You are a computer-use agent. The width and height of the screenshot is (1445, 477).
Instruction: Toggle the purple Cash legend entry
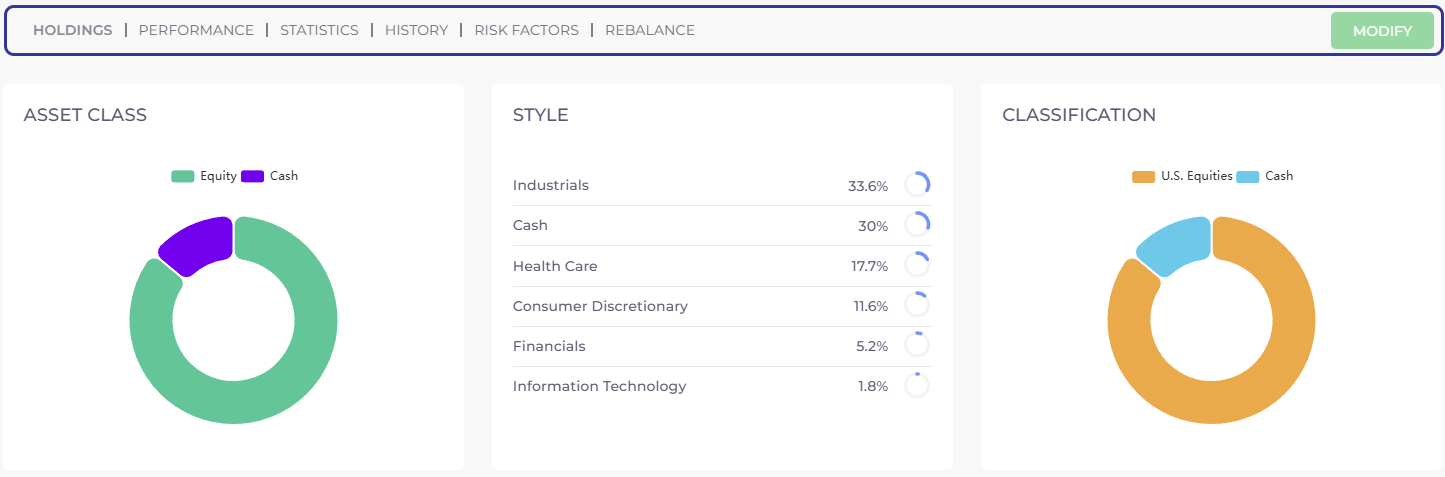pyautogui.click(x=270, y=176)
